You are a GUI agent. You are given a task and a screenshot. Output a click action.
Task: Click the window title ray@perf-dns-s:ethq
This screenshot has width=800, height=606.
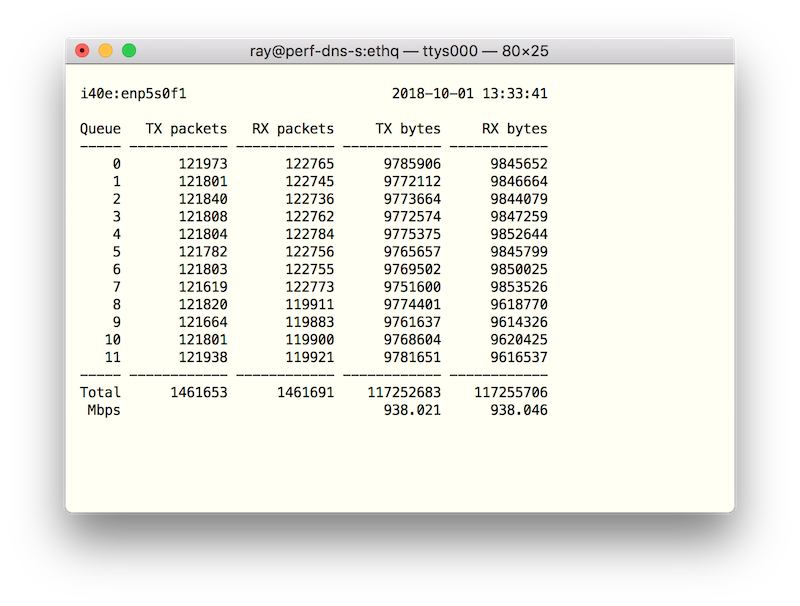[x=324, y=51]
